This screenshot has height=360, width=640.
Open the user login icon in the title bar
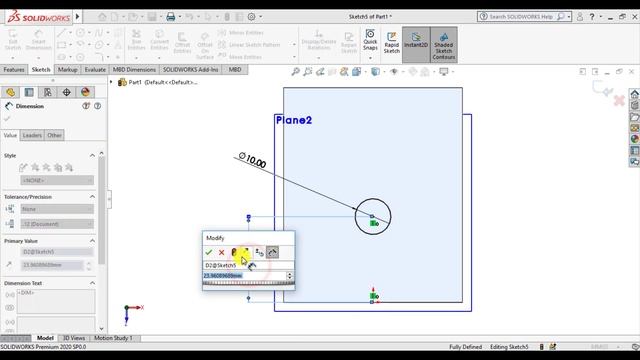pos(580,17)
